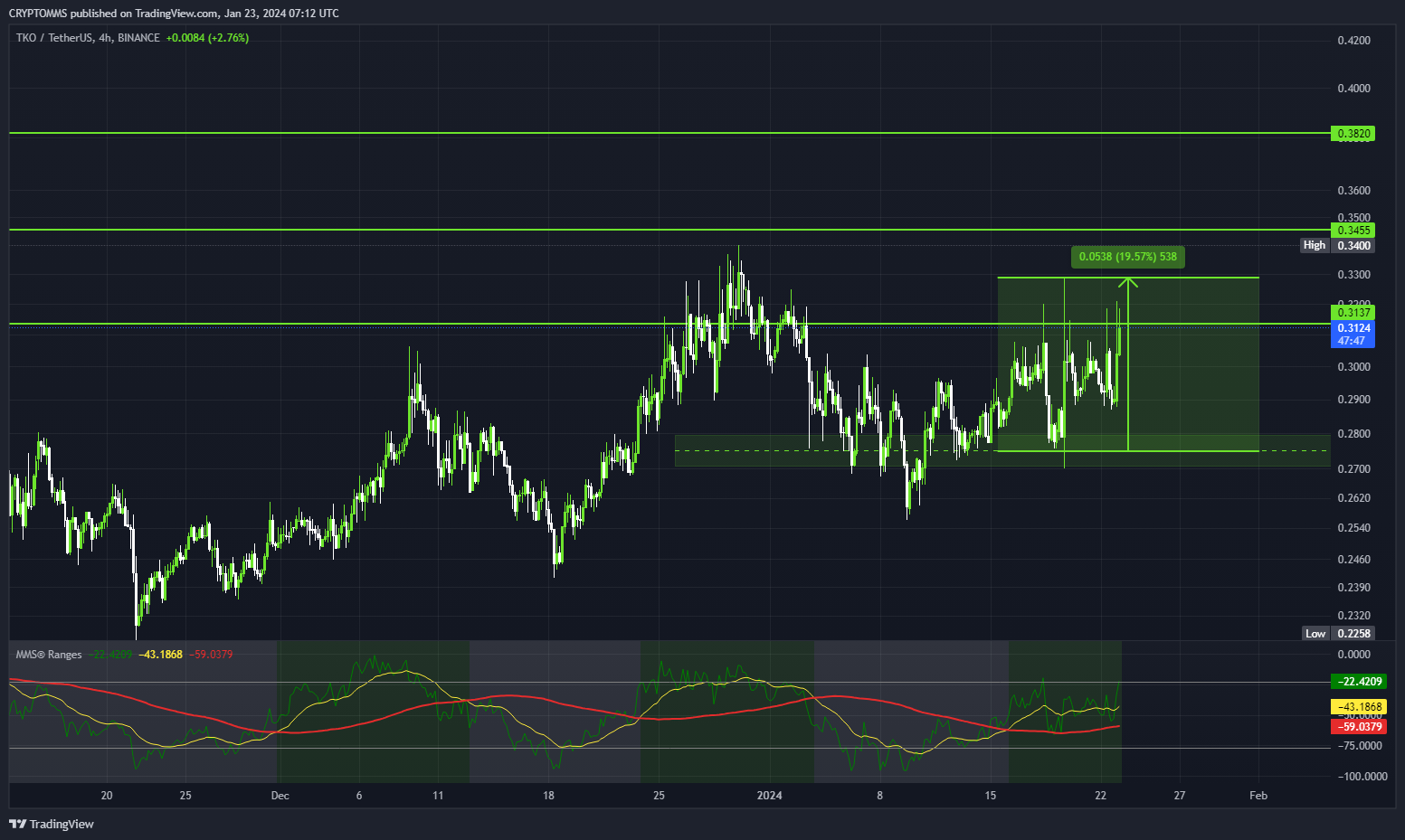Click the TradingView logo at bottom

[x=52, y=824]
